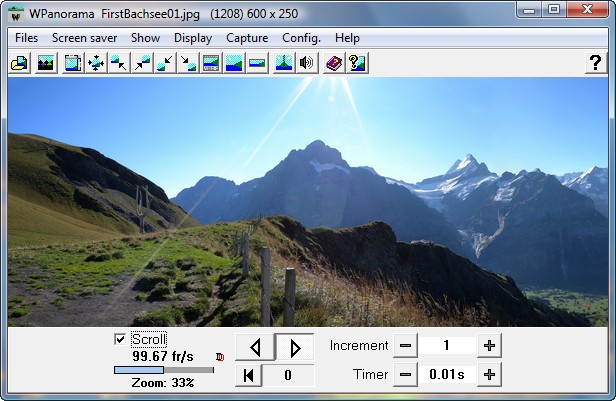Click the large question mark button

coord(594,63)
